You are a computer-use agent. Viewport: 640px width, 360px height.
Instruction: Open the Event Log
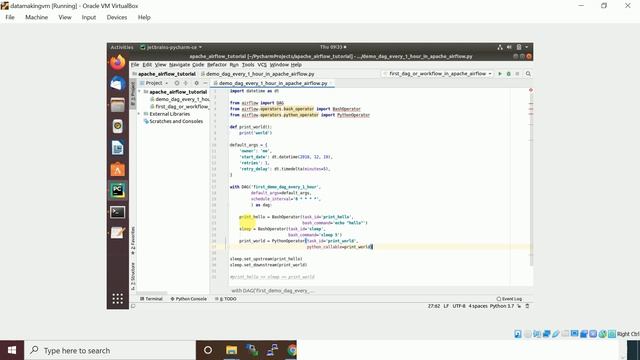point(509,299)
